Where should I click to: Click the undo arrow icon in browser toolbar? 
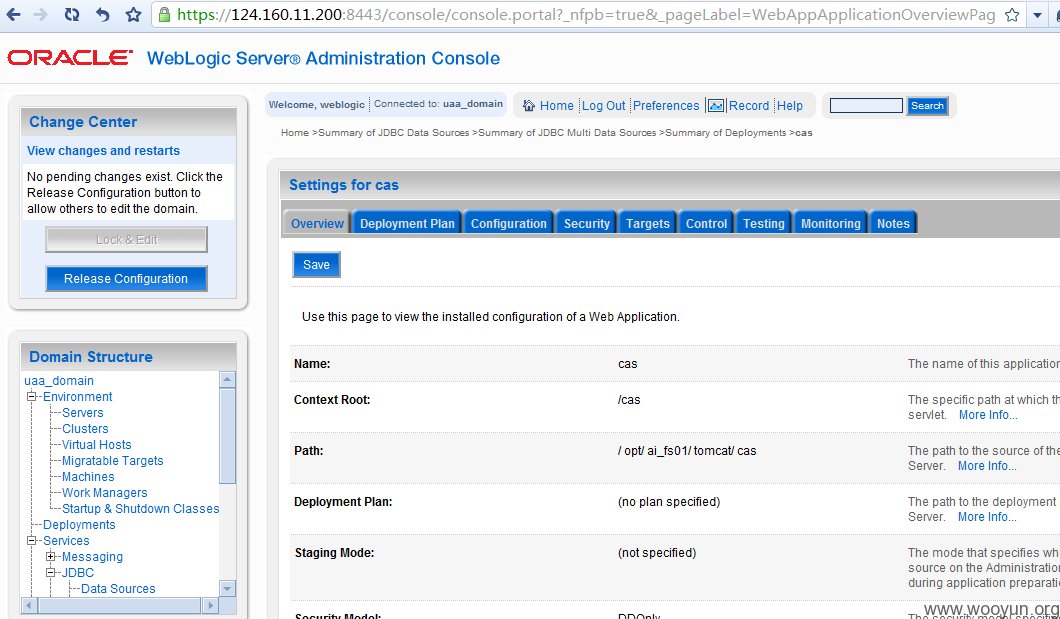[x=103, y=14]
